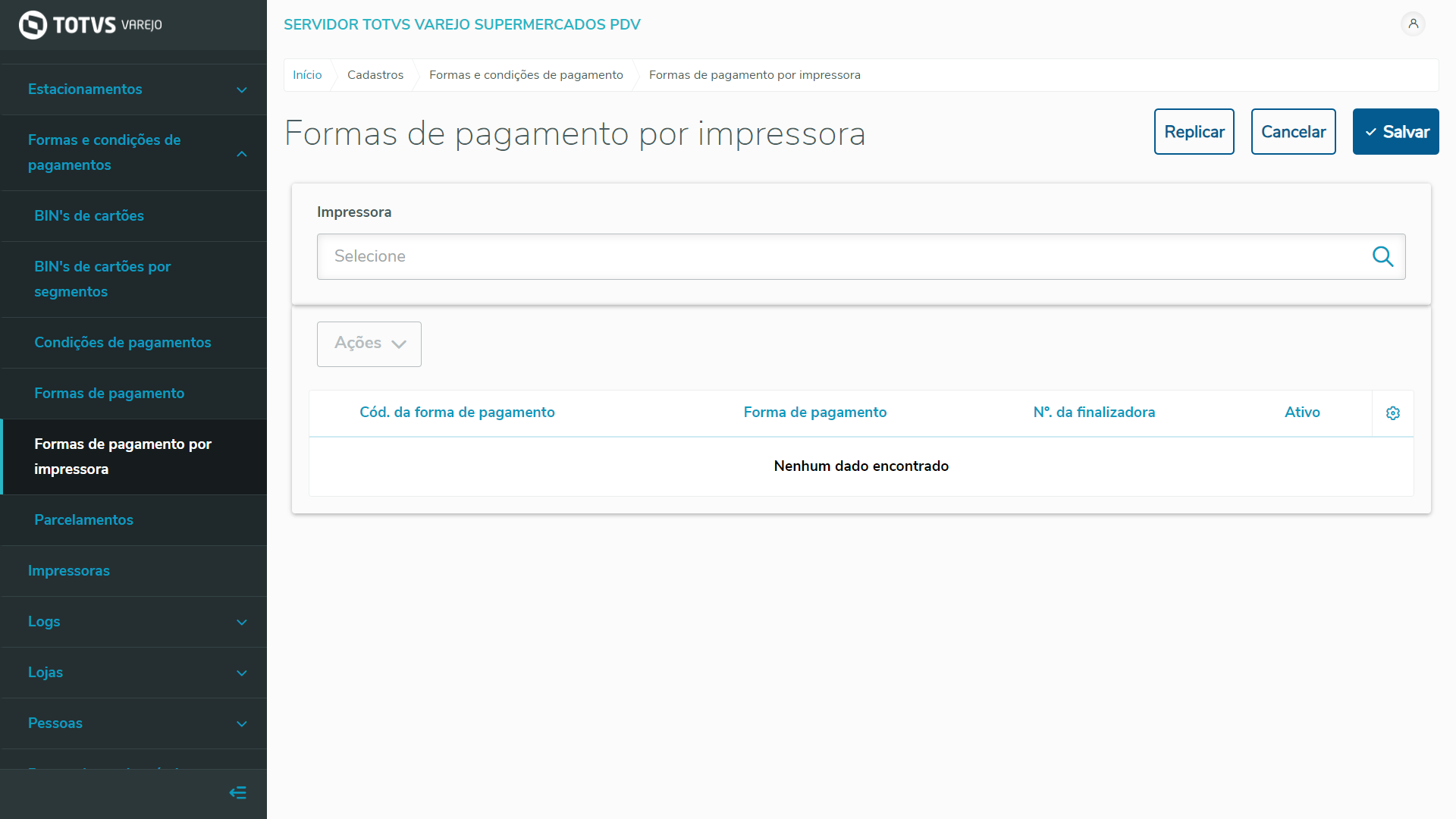Open the Ações dropdown
1456x819 pixels.
369,344
